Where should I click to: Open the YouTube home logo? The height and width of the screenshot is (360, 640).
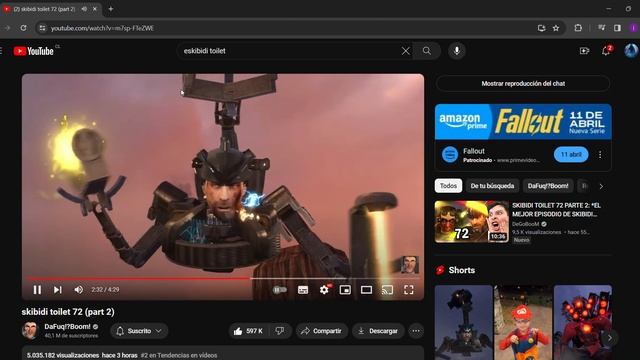pos(34,51)
